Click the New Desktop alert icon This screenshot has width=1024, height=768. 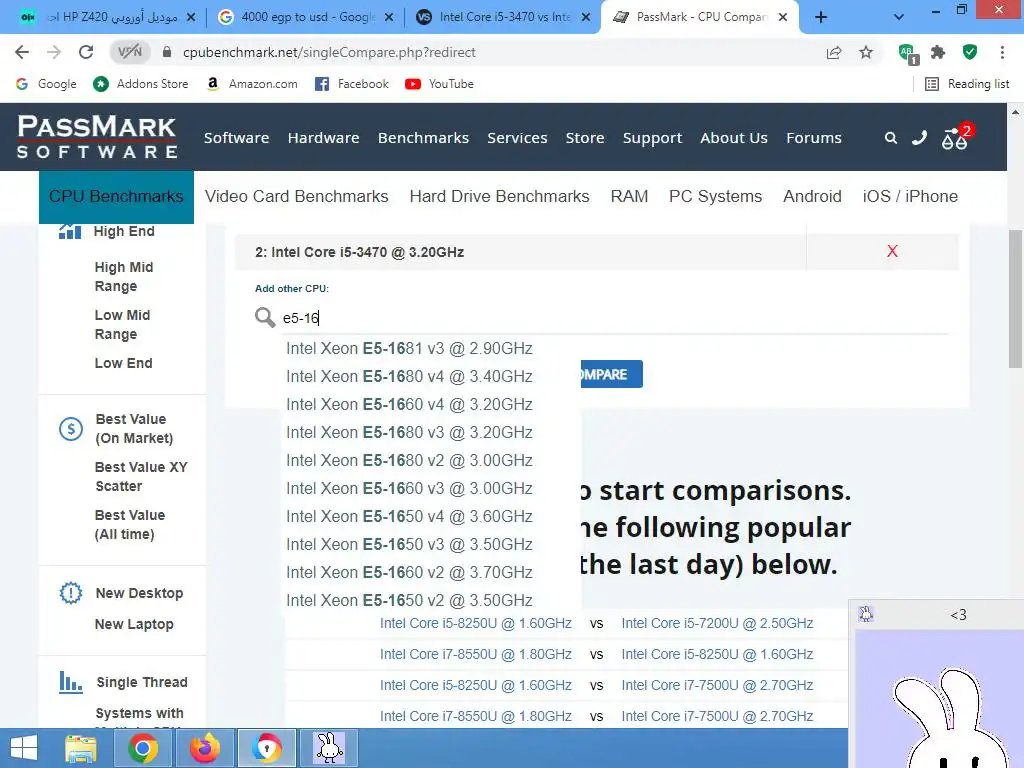point(71,593)
